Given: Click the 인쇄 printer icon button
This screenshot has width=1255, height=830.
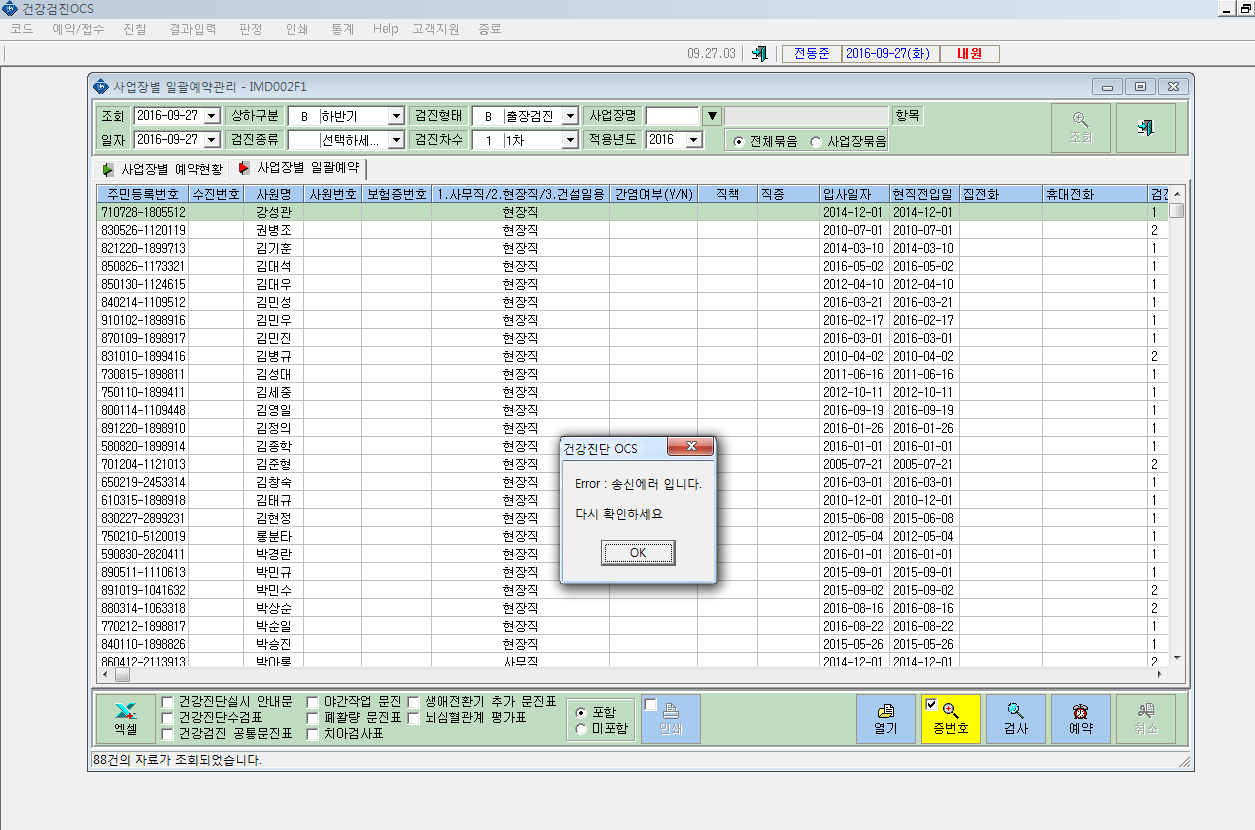Looking at the screenshot, I should (x=671, y=718).
